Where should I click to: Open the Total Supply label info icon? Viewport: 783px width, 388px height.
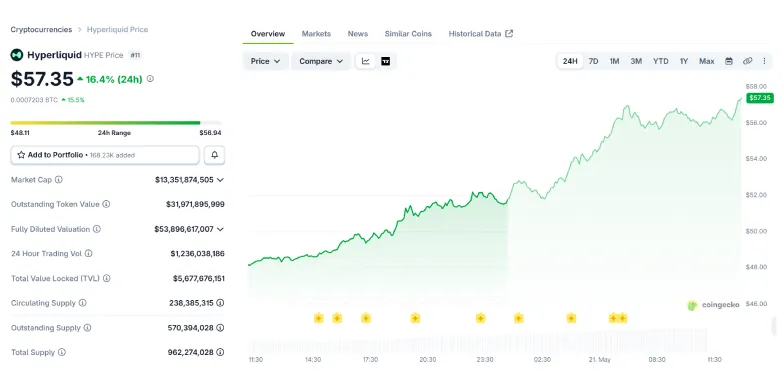coord(61,353)
